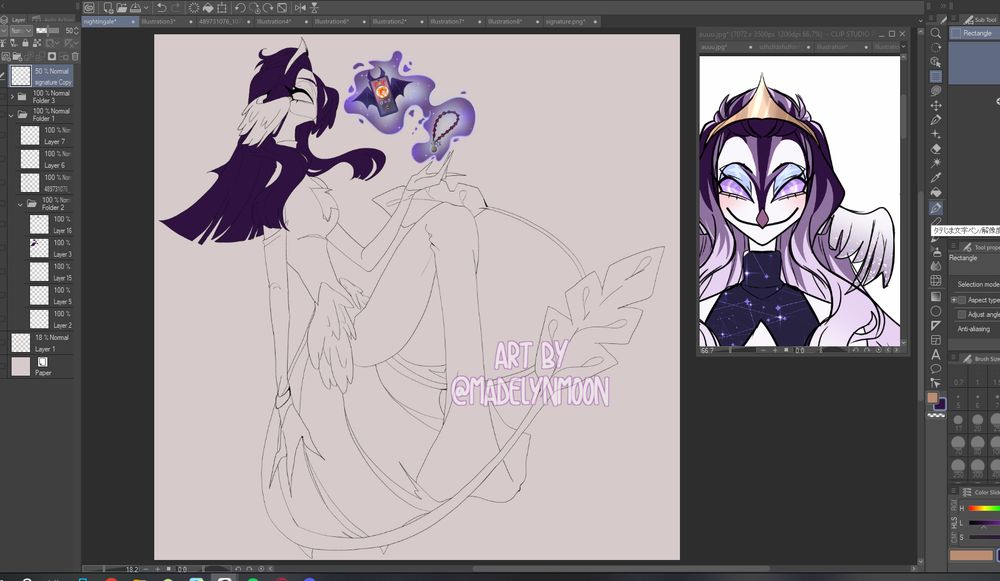Undo the last action
The image size is (1000, 581).
coord(161,8)
